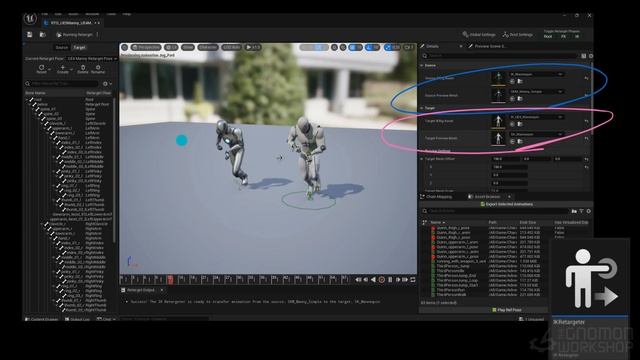640x360 pixels.
Task: Click the Target IK Rig Asset thumbnail
Action: tap(498, 121)
